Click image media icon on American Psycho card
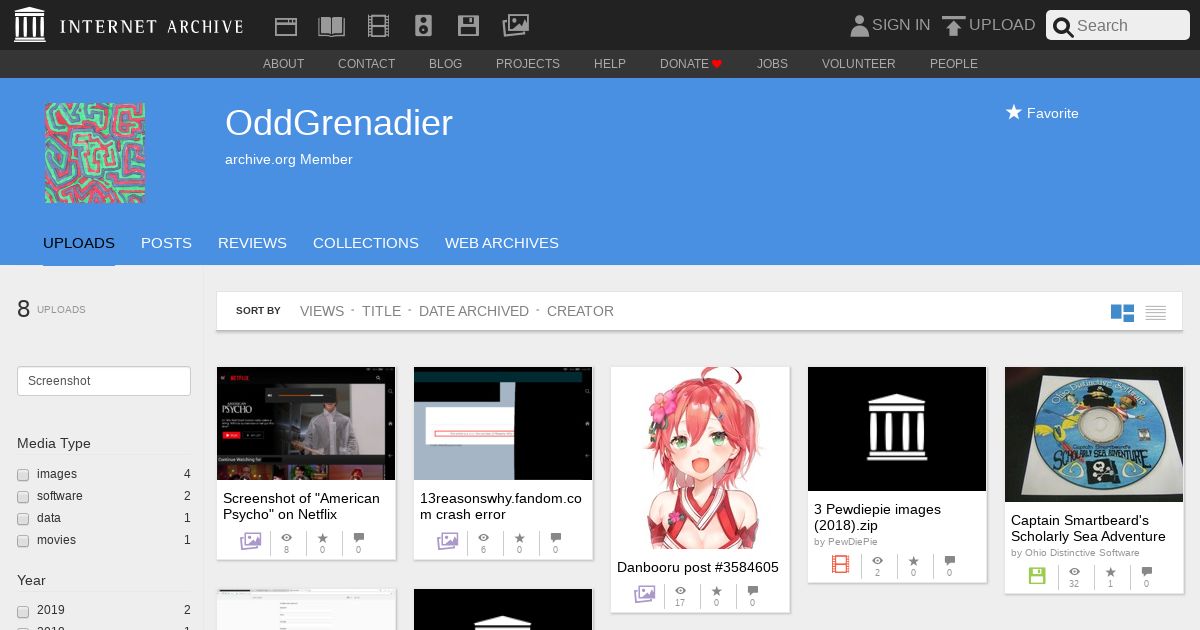Image resolution: width=1200 pixels, height=630 pixels. [250, 541]
